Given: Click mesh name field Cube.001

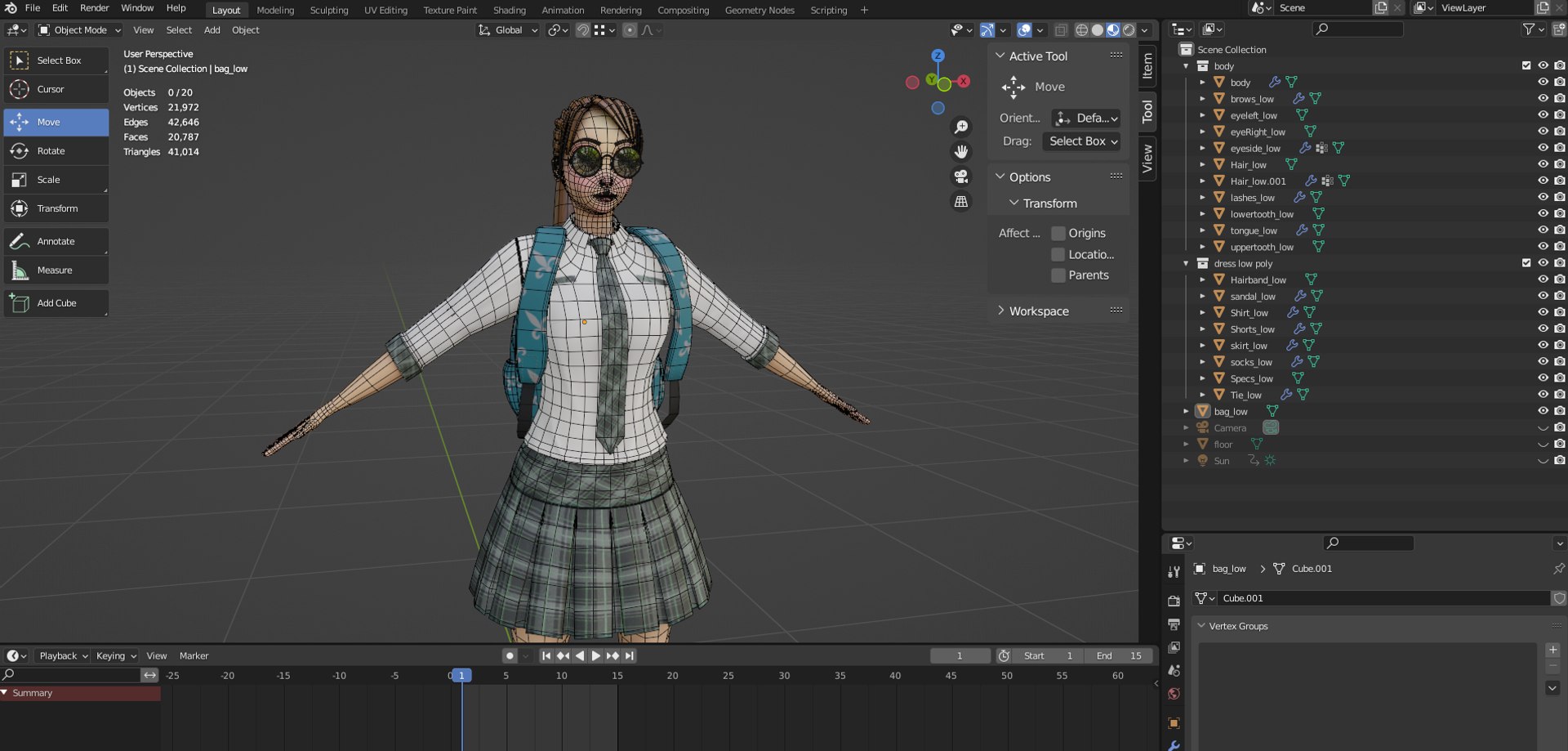Looking at the screenshot, I should coord(1383,598).
